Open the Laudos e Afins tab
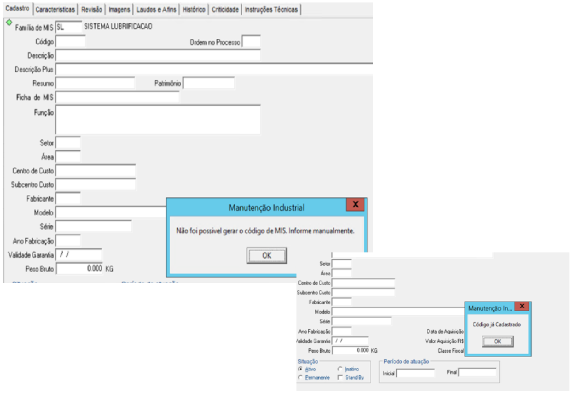The width and height of the screenshot is (572, 401). (156, 9)
